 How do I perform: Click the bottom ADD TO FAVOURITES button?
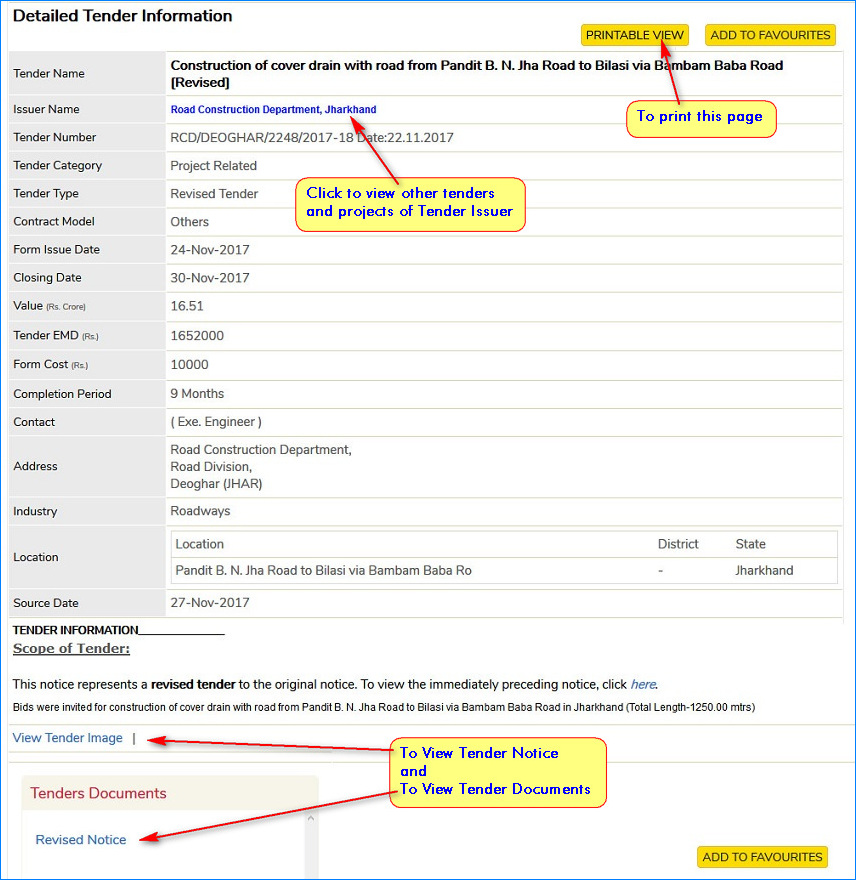point(762,857)
